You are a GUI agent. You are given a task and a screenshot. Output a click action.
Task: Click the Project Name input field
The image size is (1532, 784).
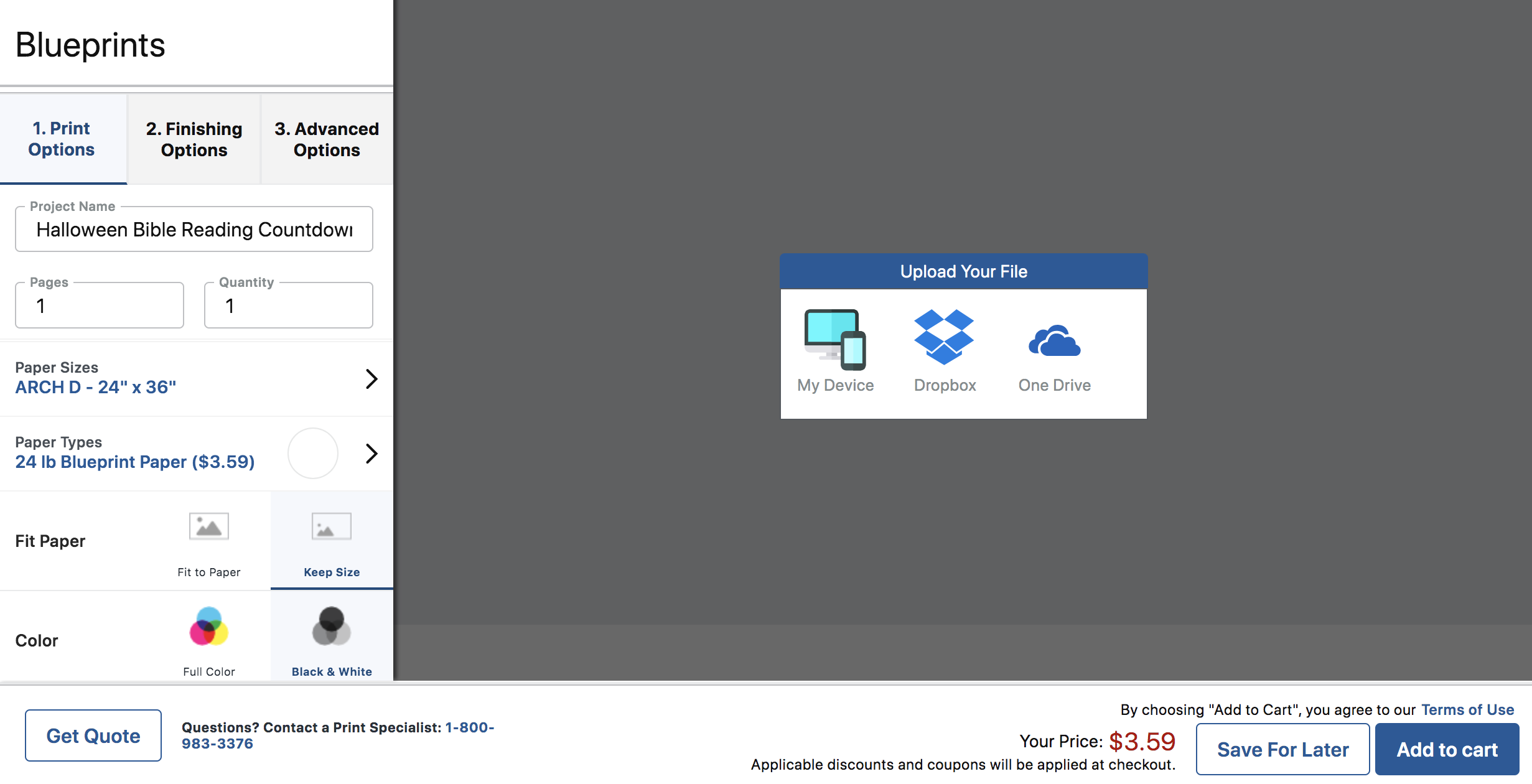pos(194,230)
